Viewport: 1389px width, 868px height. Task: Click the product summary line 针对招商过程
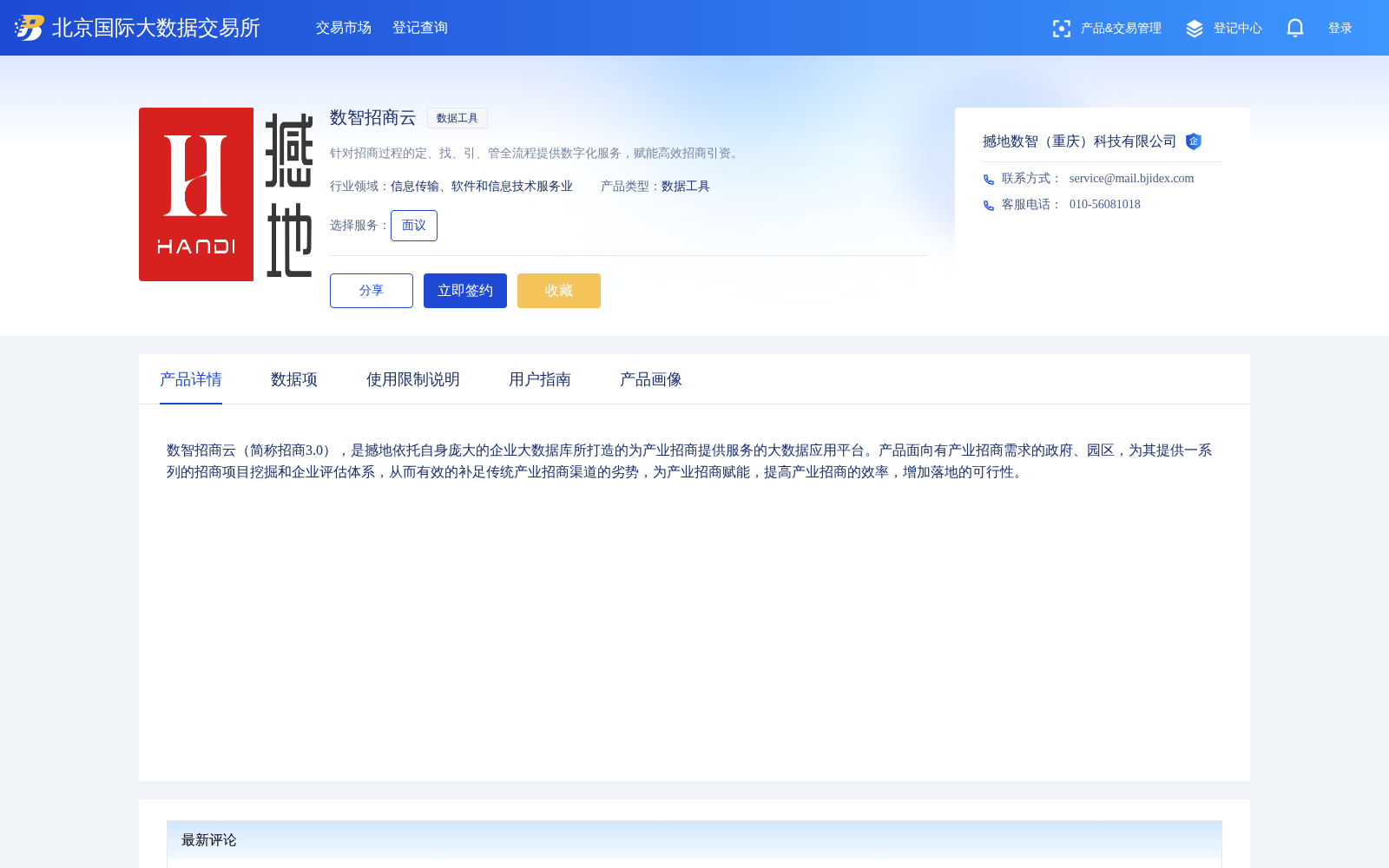[x=536, y=154]
